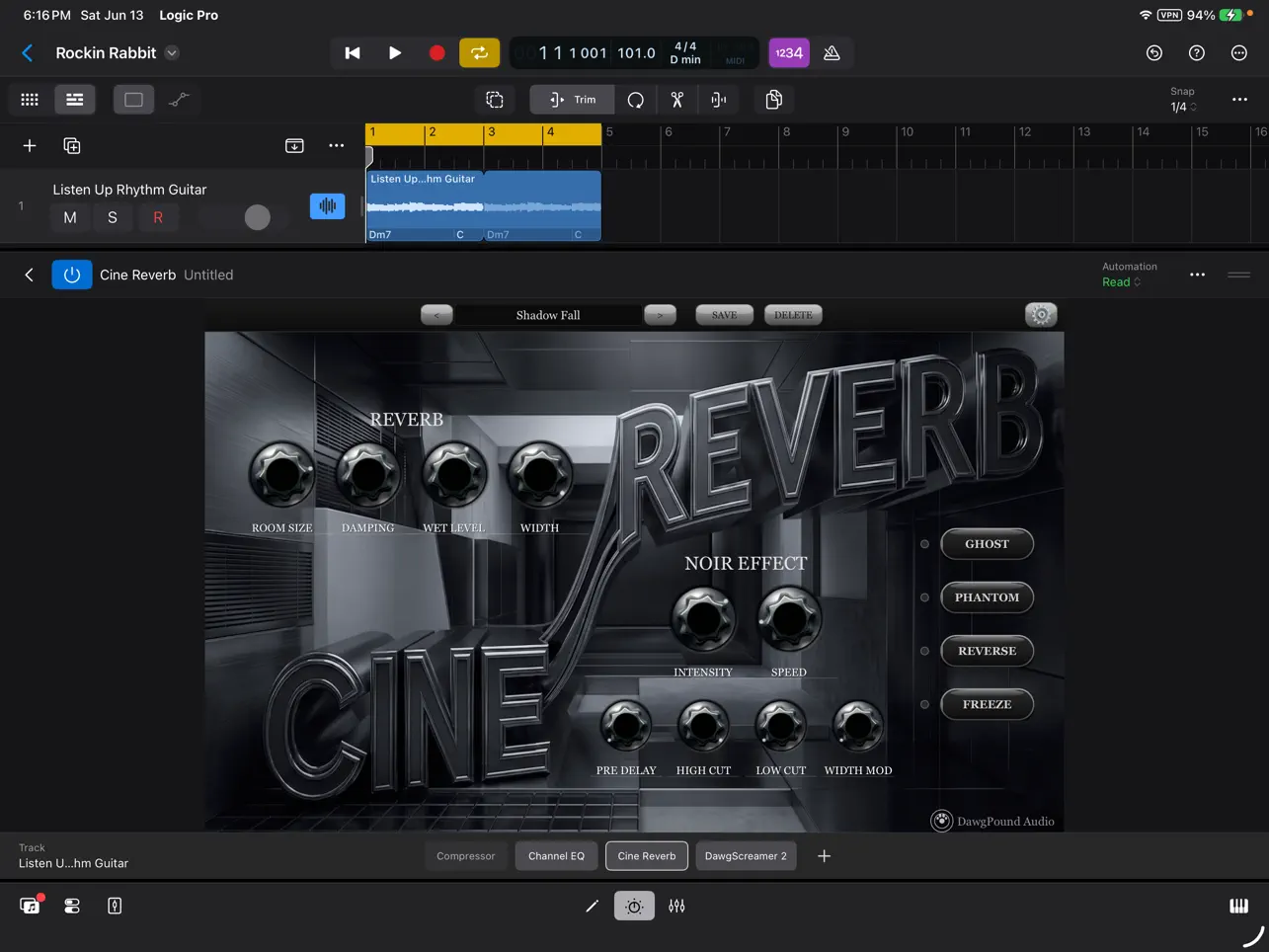Select the split at playhead tool
1269x952 pixels.
click(x=719, y=100)
